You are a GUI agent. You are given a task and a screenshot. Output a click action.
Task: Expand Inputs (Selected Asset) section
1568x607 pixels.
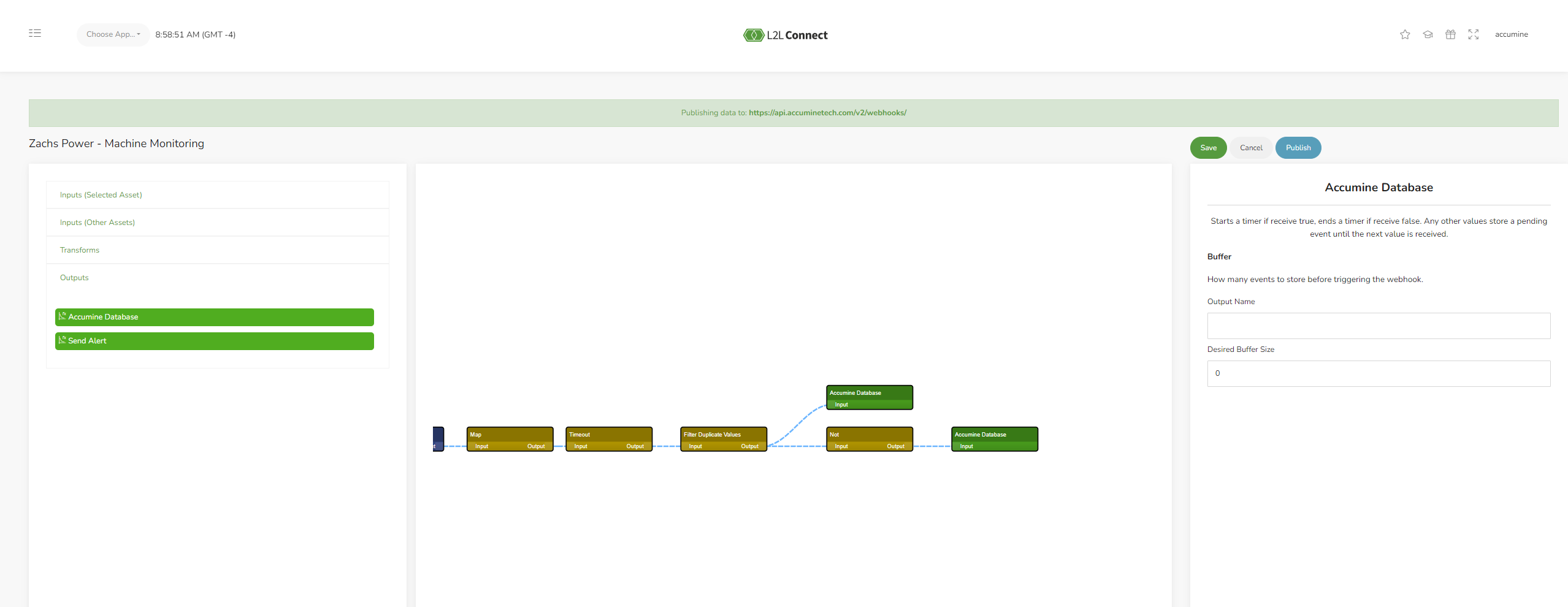click(x=218, y=195)
